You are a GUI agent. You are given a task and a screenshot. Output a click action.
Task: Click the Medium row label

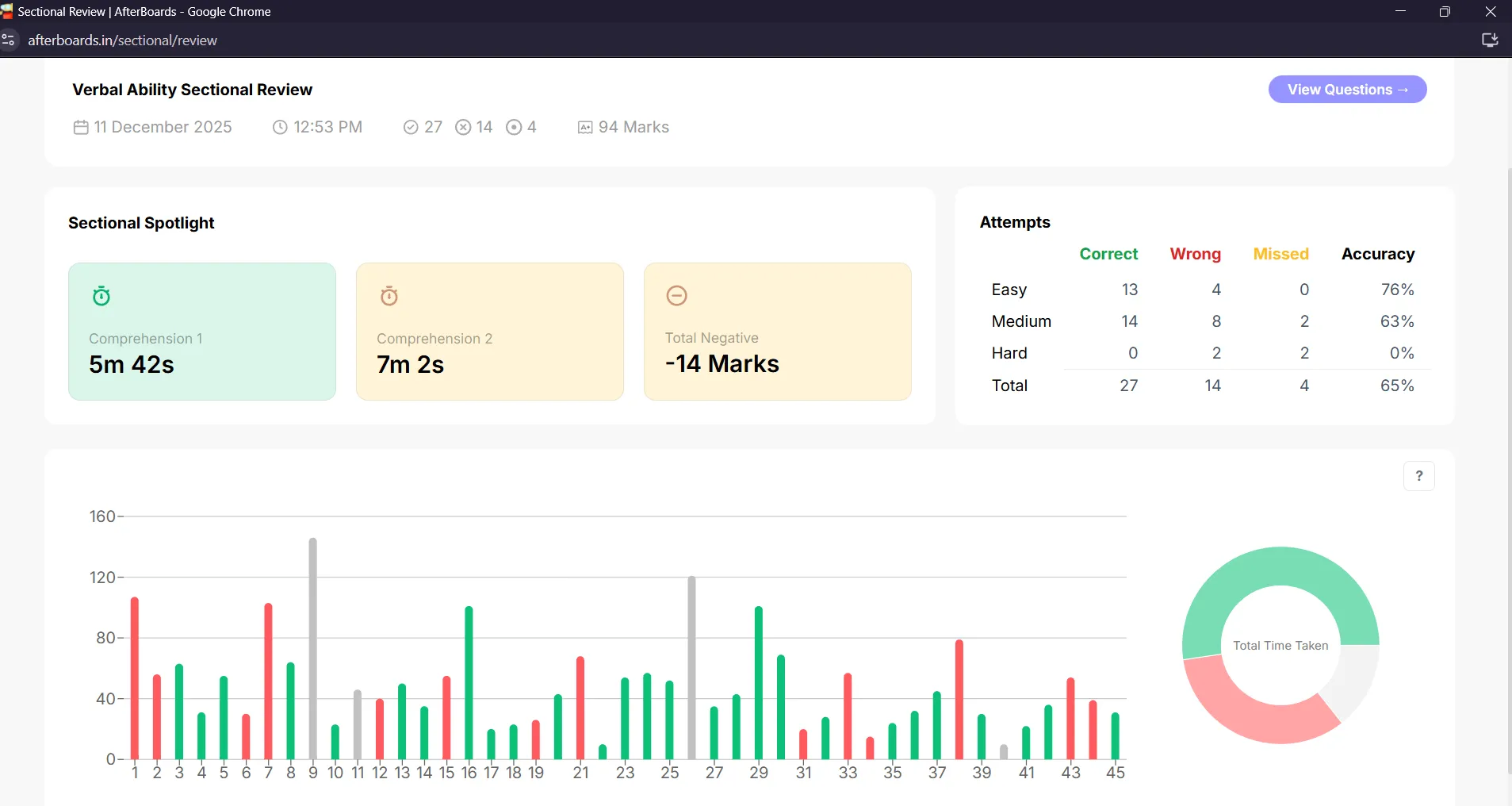point(1021,321)
